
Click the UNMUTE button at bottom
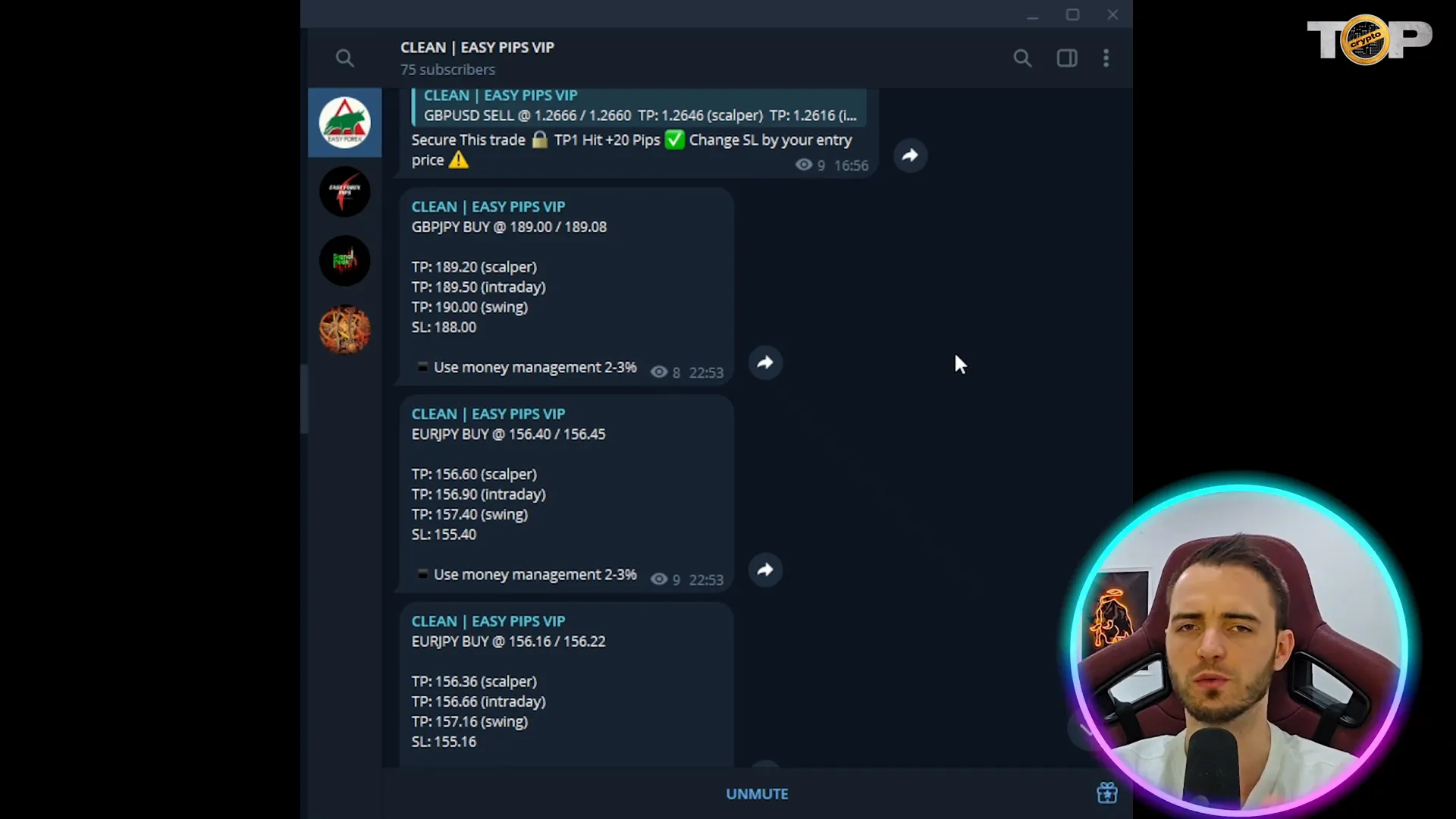pyautogui.click(x=757, y=793)
